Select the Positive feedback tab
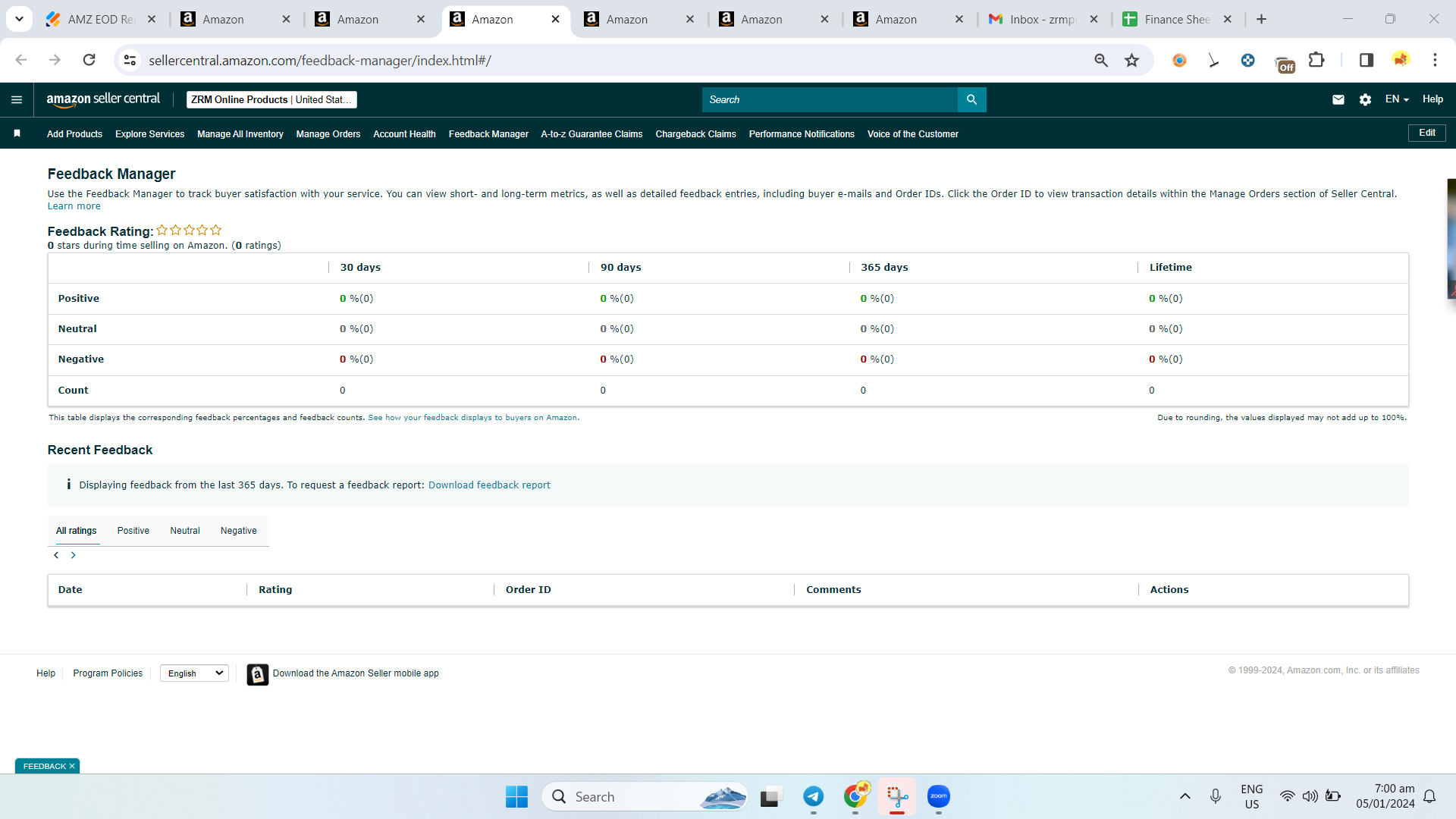 (x=133, y=531)
